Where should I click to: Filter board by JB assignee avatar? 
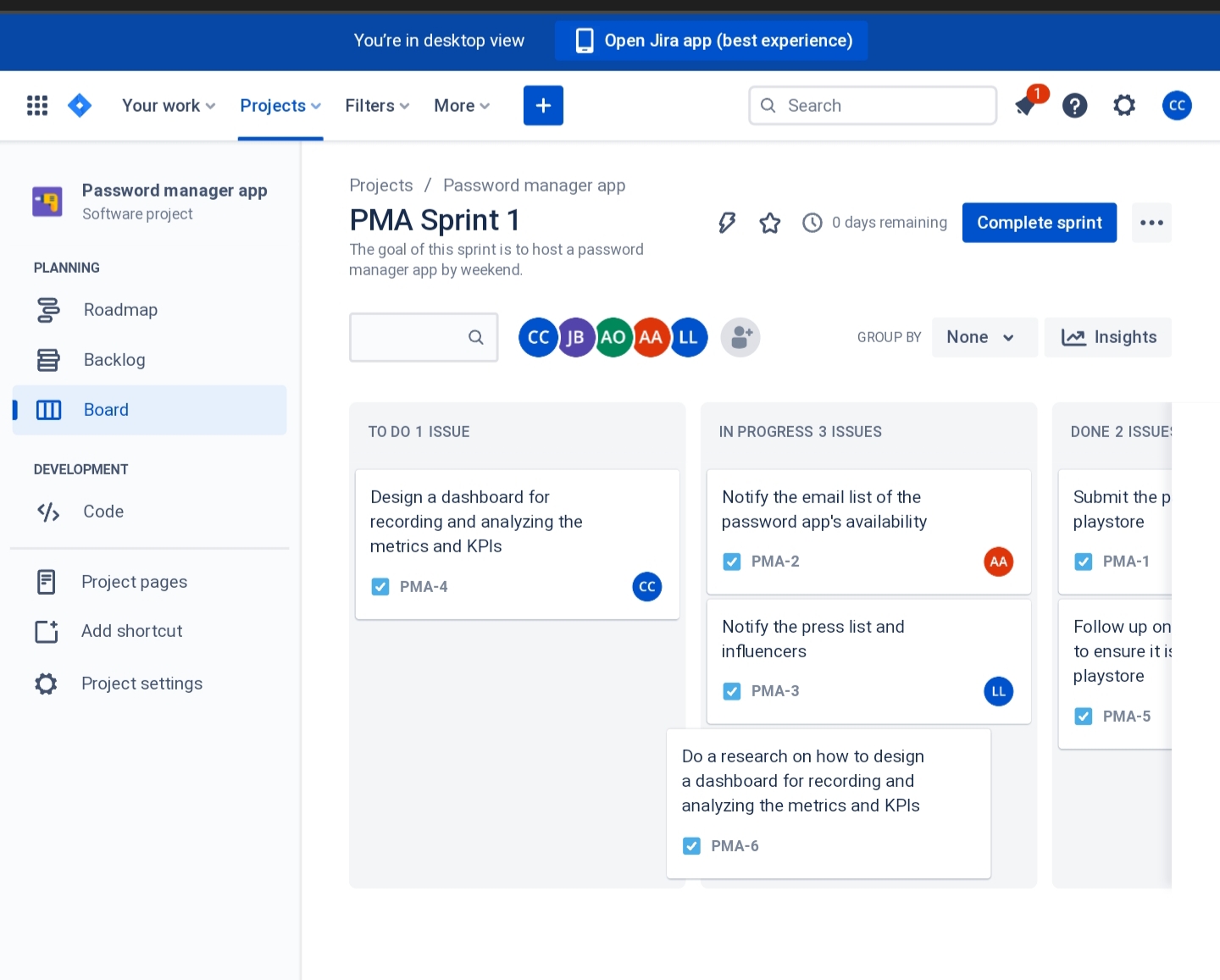pos(575,337)
